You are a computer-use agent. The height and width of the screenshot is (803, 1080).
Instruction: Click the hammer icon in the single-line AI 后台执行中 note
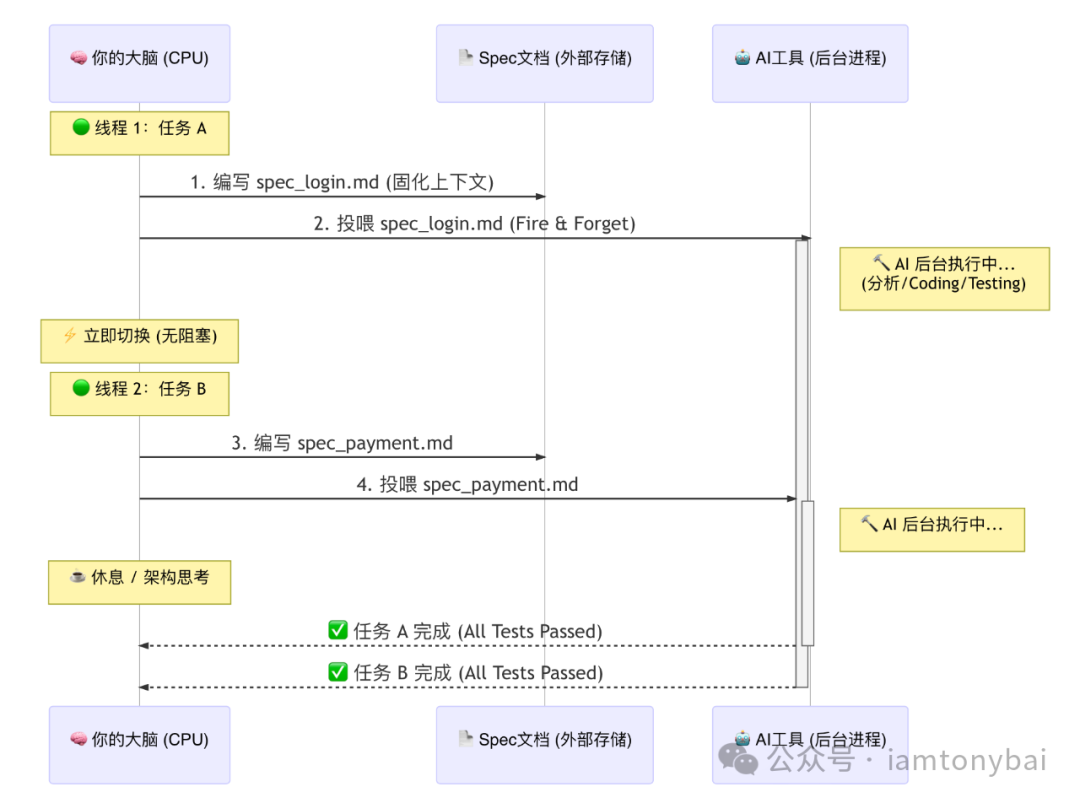868,524
